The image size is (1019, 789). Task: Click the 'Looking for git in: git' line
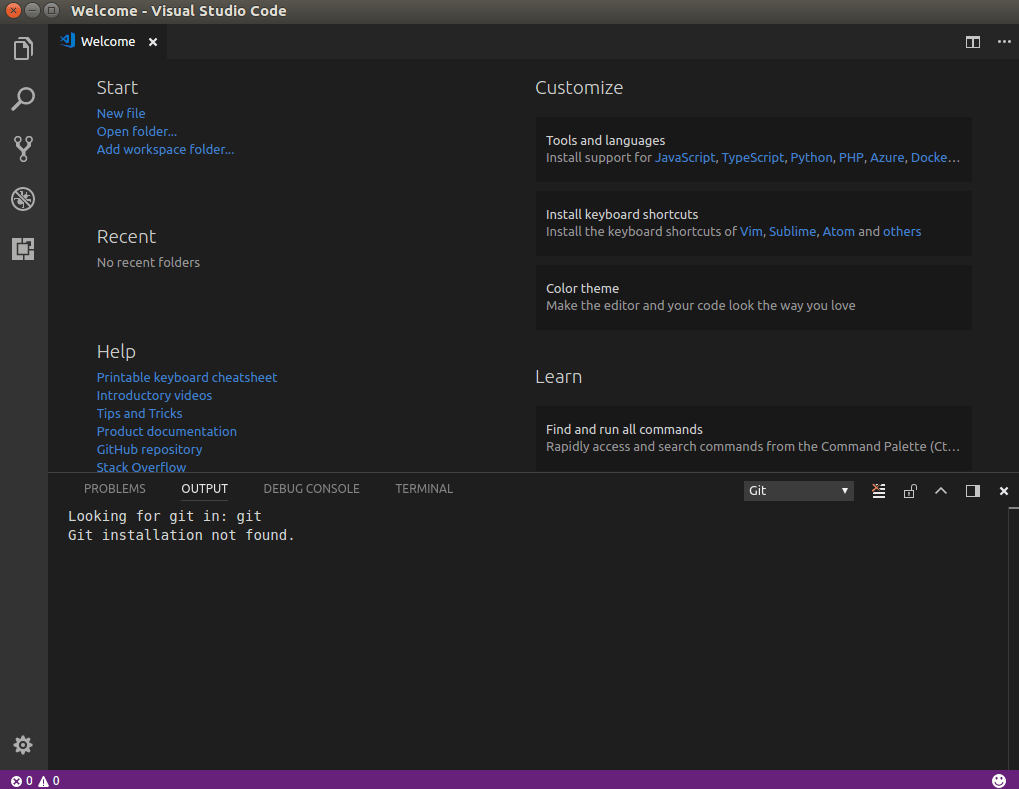pos(164,517)
